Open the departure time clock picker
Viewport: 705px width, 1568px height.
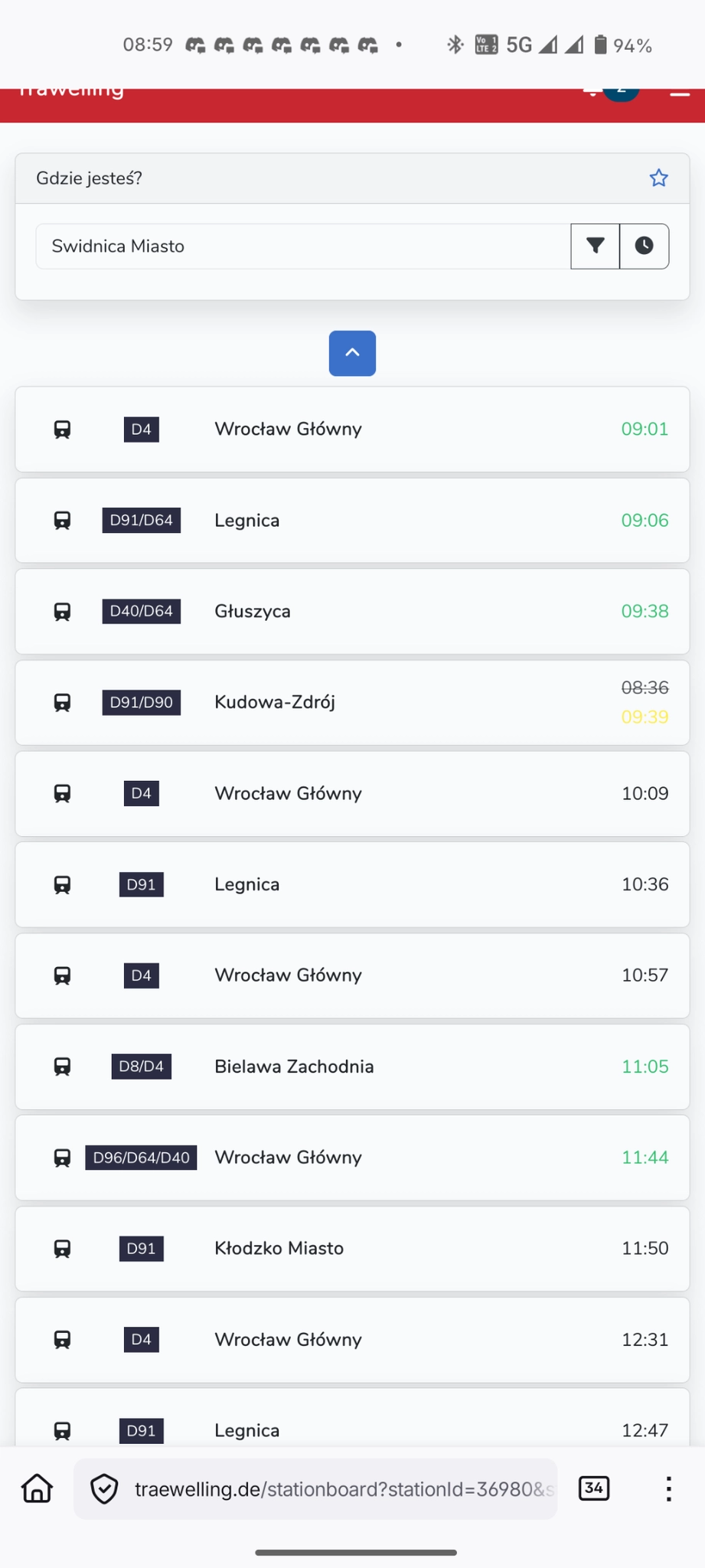[x=644, y=246]
